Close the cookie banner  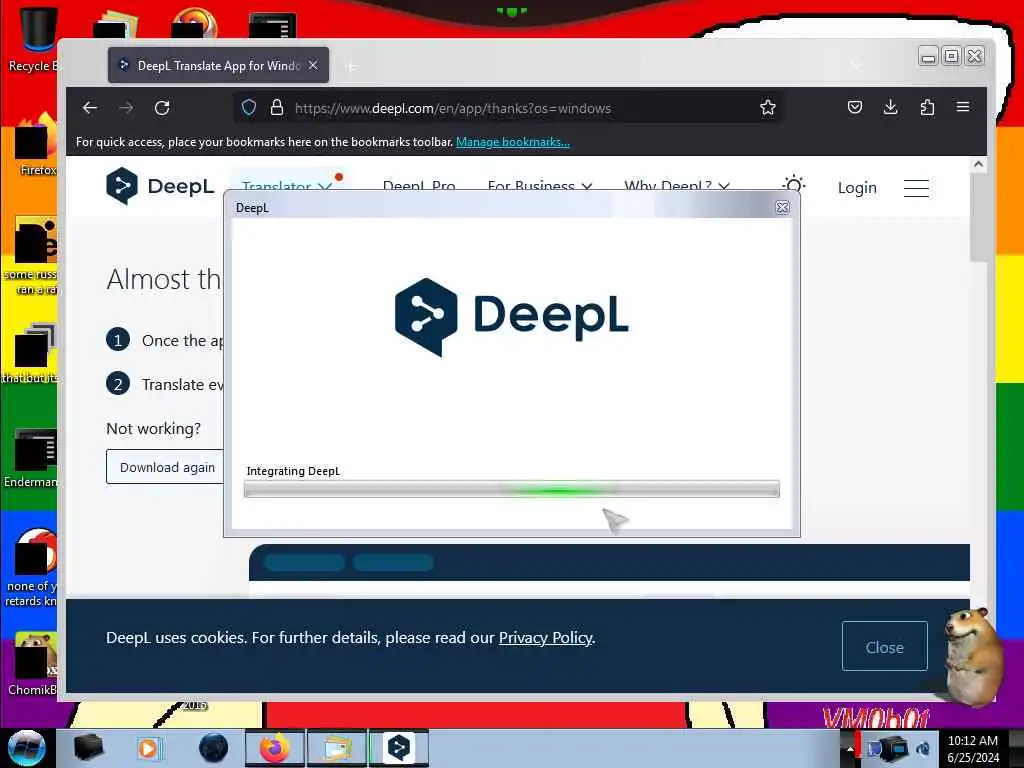[x=884, y=647]
